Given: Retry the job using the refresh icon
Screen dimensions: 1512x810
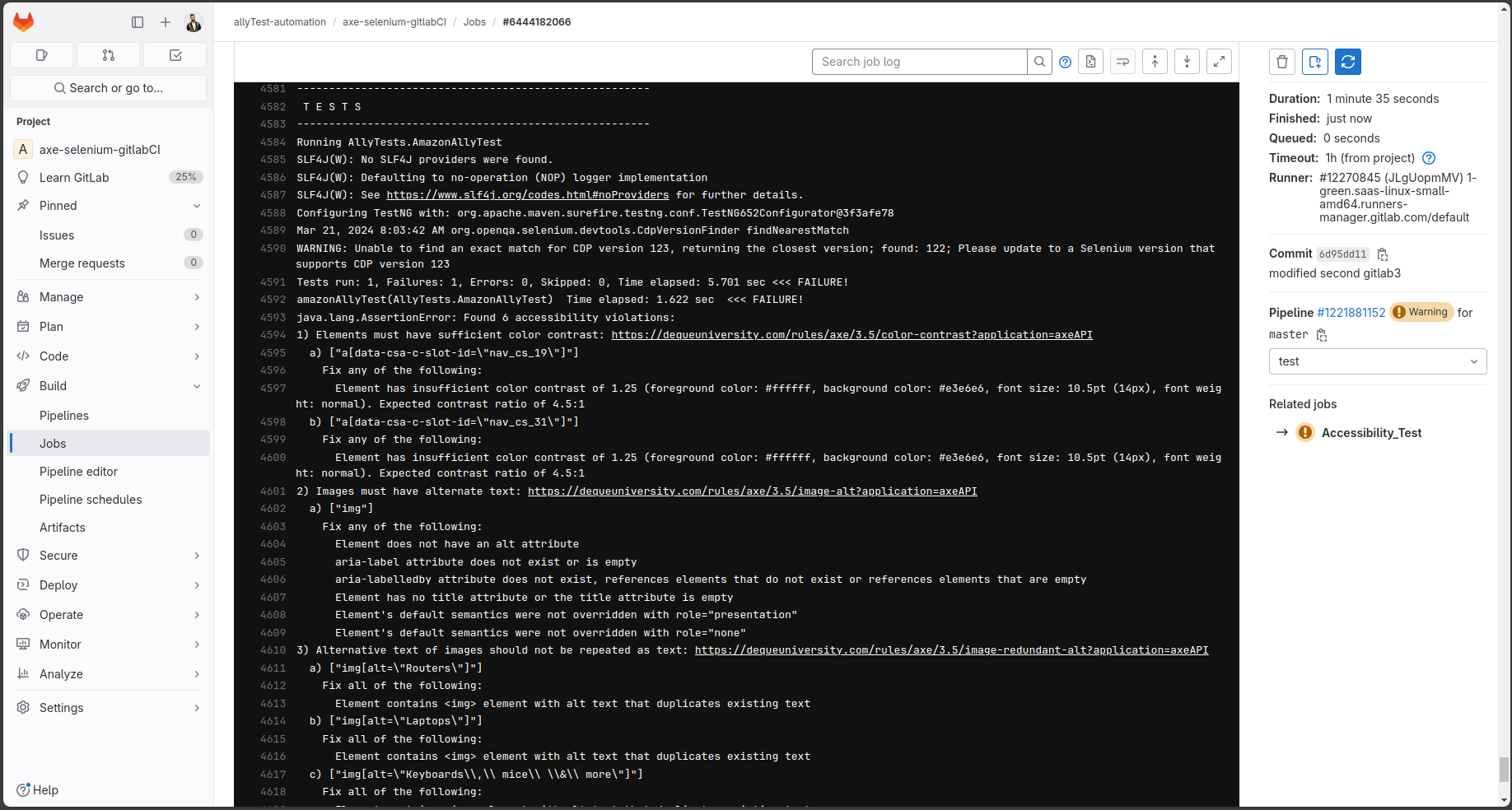Looking at the screenshot, I should (x=1348, y=61).
